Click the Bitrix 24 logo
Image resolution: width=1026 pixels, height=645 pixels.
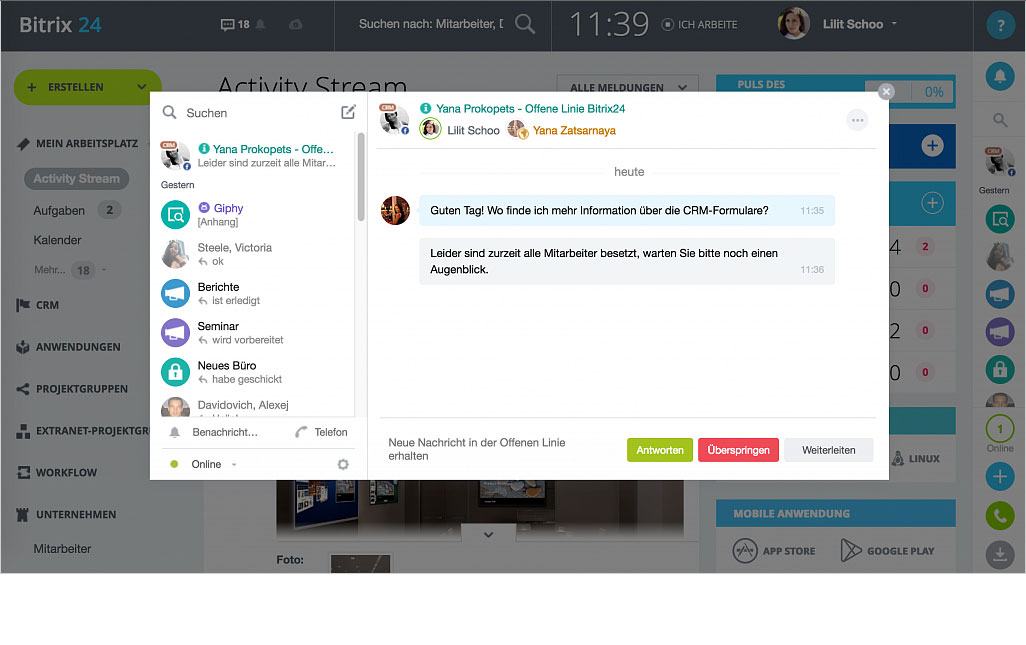(x=60, y=25)
